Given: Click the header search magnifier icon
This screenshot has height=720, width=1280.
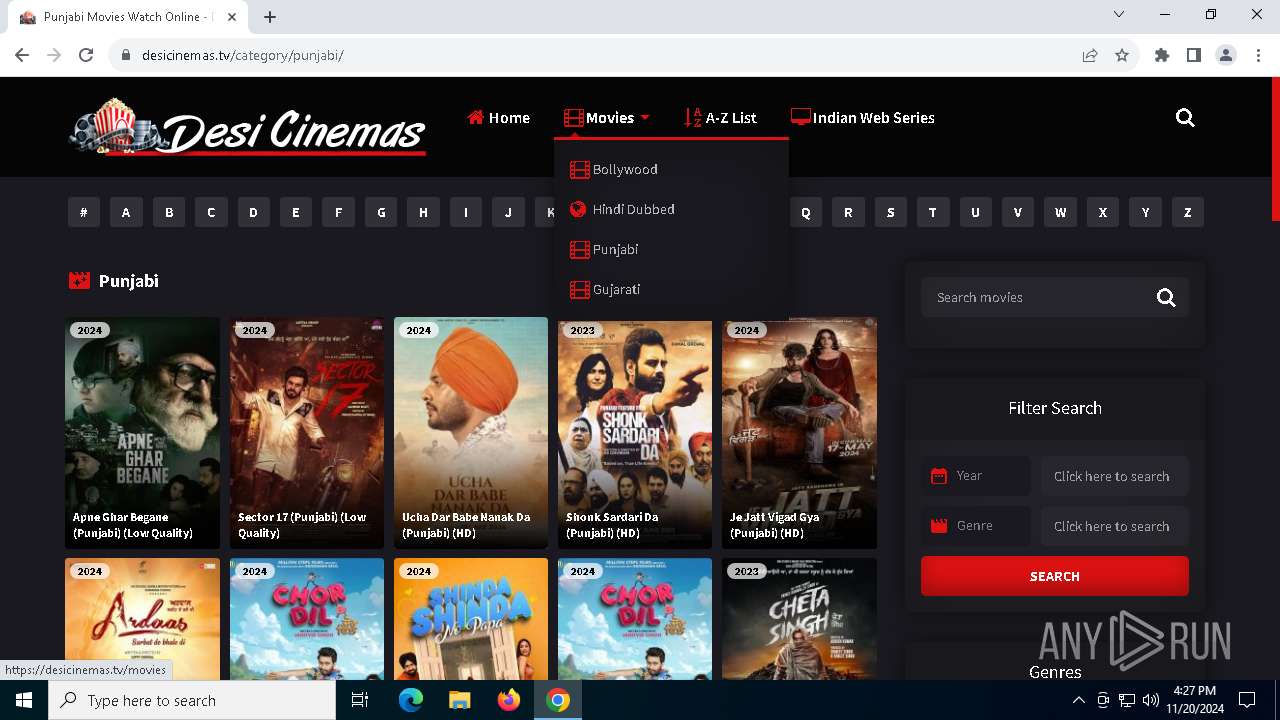Looking at the screenshot, I should coord(1185,118).
